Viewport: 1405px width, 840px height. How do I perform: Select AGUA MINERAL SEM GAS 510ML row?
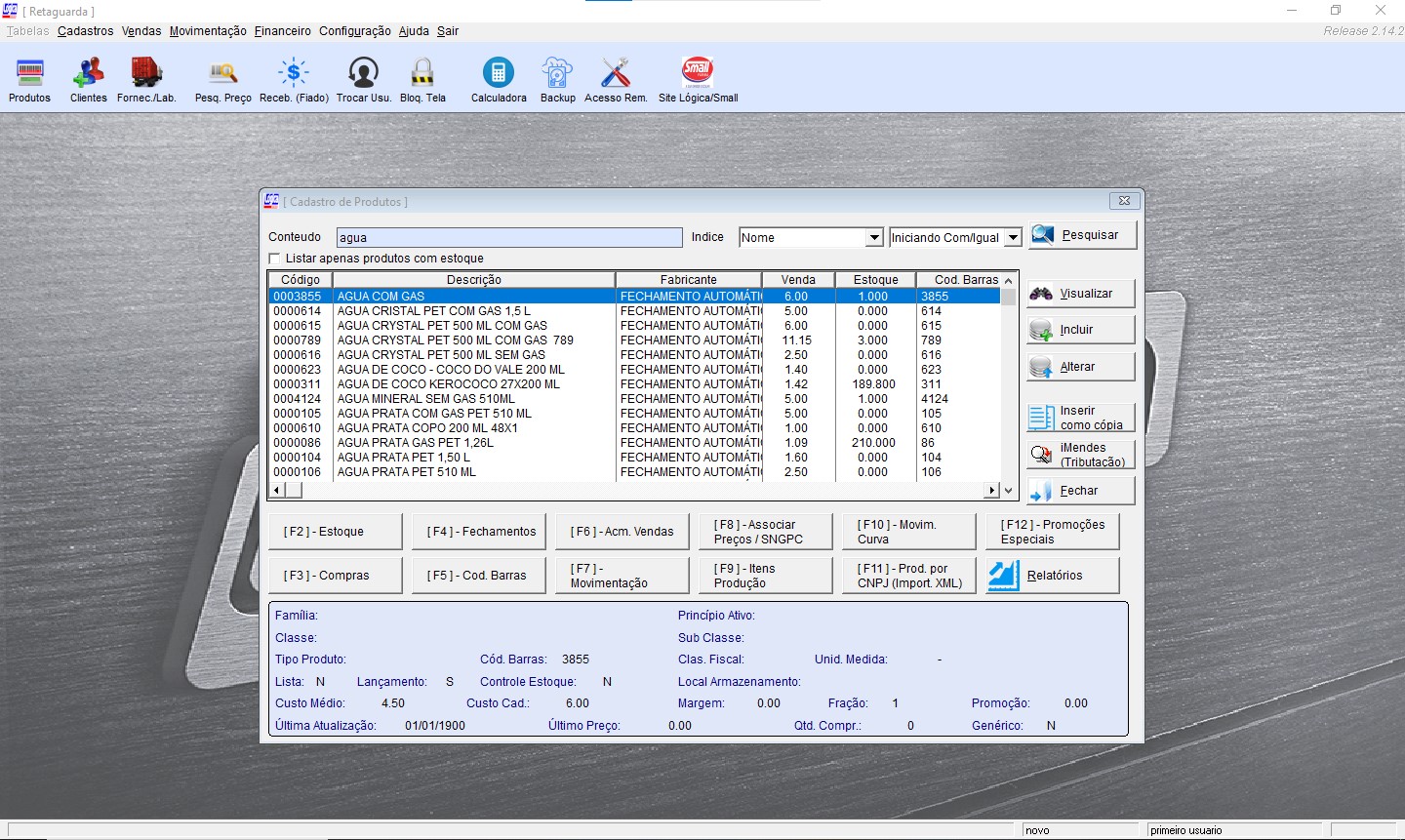click(x=426, y=399)
